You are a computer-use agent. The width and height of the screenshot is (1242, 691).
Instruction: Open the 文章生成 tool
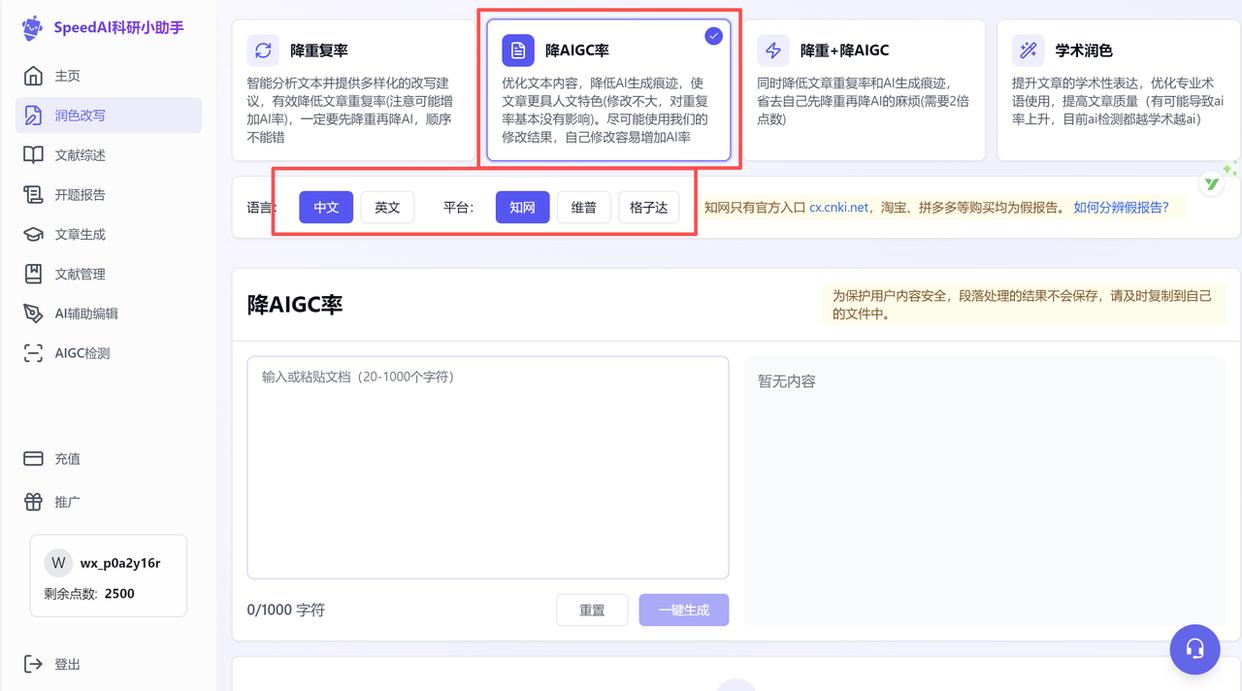84,234
